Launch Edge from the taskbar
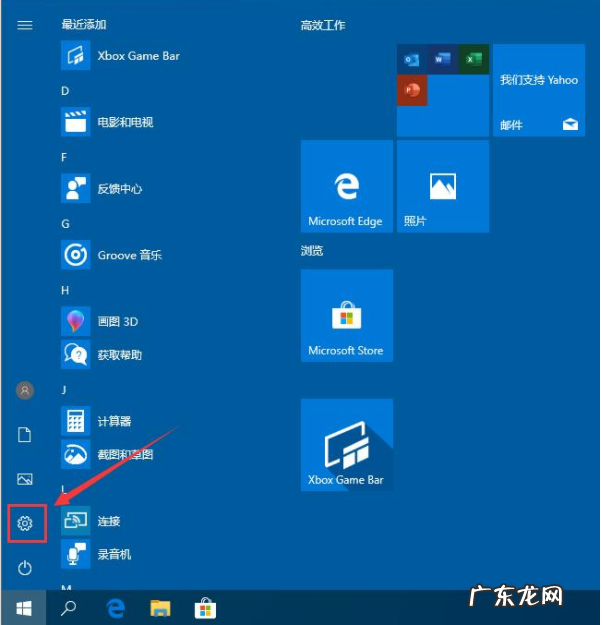This screenshot has height=625, width=602. tap(116, 608)
